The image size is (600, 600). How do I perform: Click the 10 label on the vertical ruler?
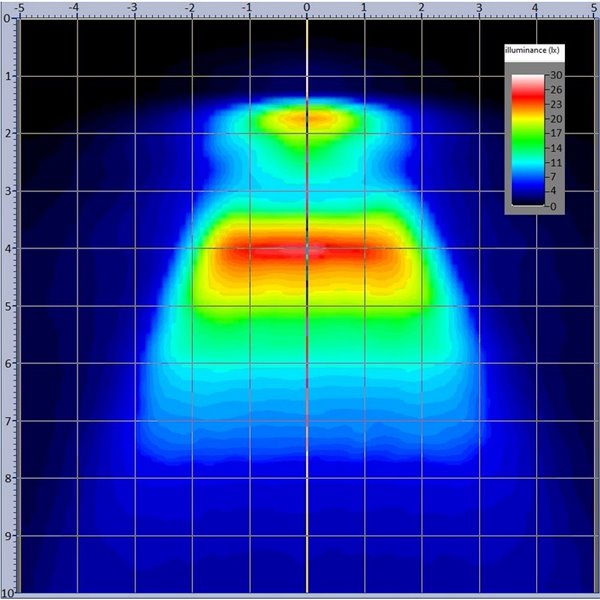coord(7,592)
